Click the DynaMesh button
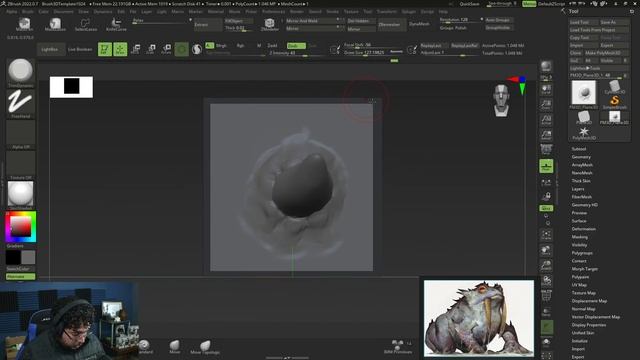Image resolution: width=640 pixels, height=360 pixels. 419,24
